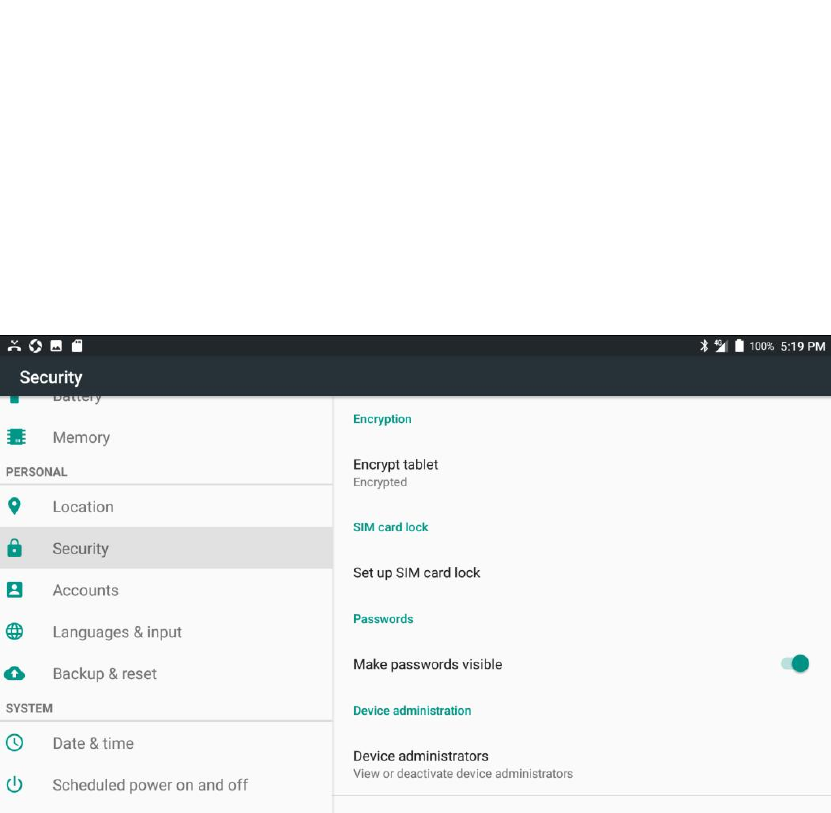Click the SYSTEM category label
The image size is (831, 813).
(29, 708)
